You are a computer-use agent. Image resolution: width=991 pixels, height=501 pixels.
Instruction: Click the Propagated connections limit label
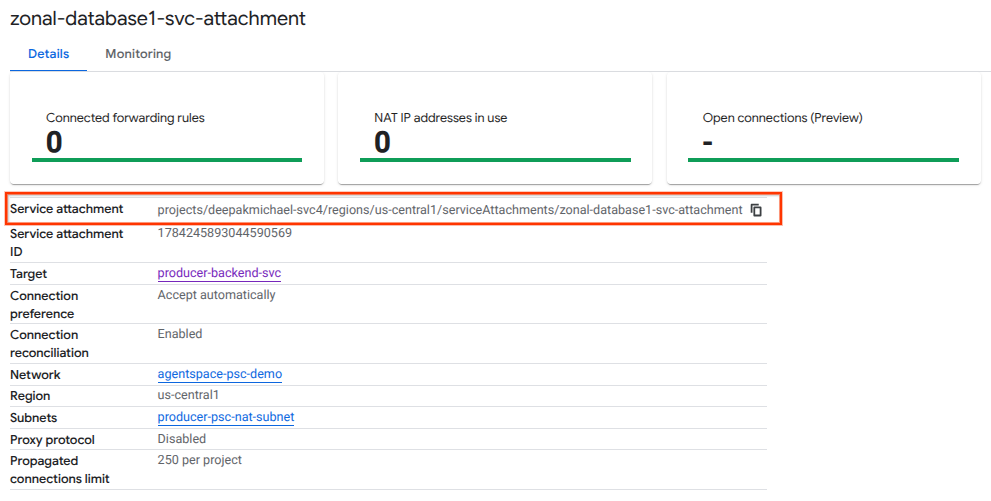tap(59, 470)
